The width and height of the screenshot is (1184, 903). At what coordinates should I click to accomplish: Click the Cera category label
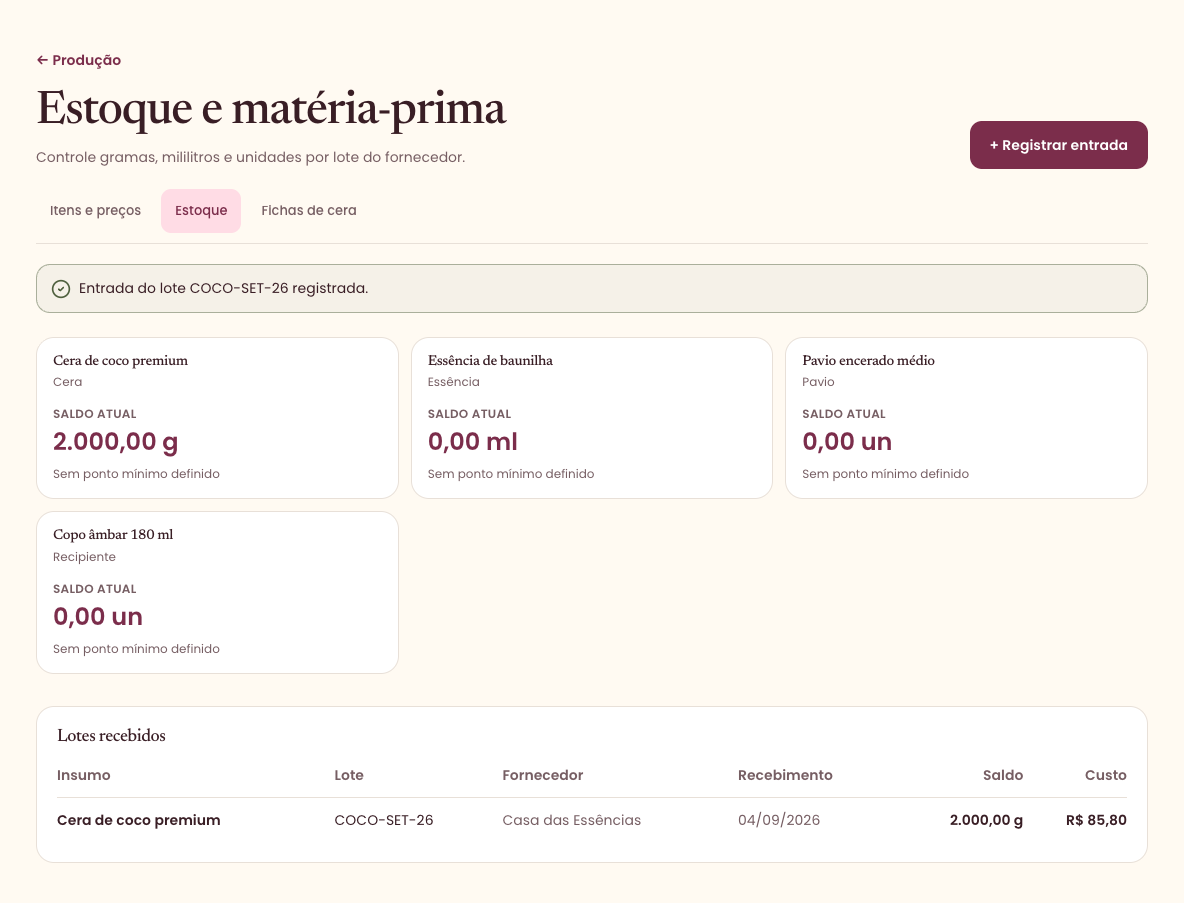[x=68, y=382]
